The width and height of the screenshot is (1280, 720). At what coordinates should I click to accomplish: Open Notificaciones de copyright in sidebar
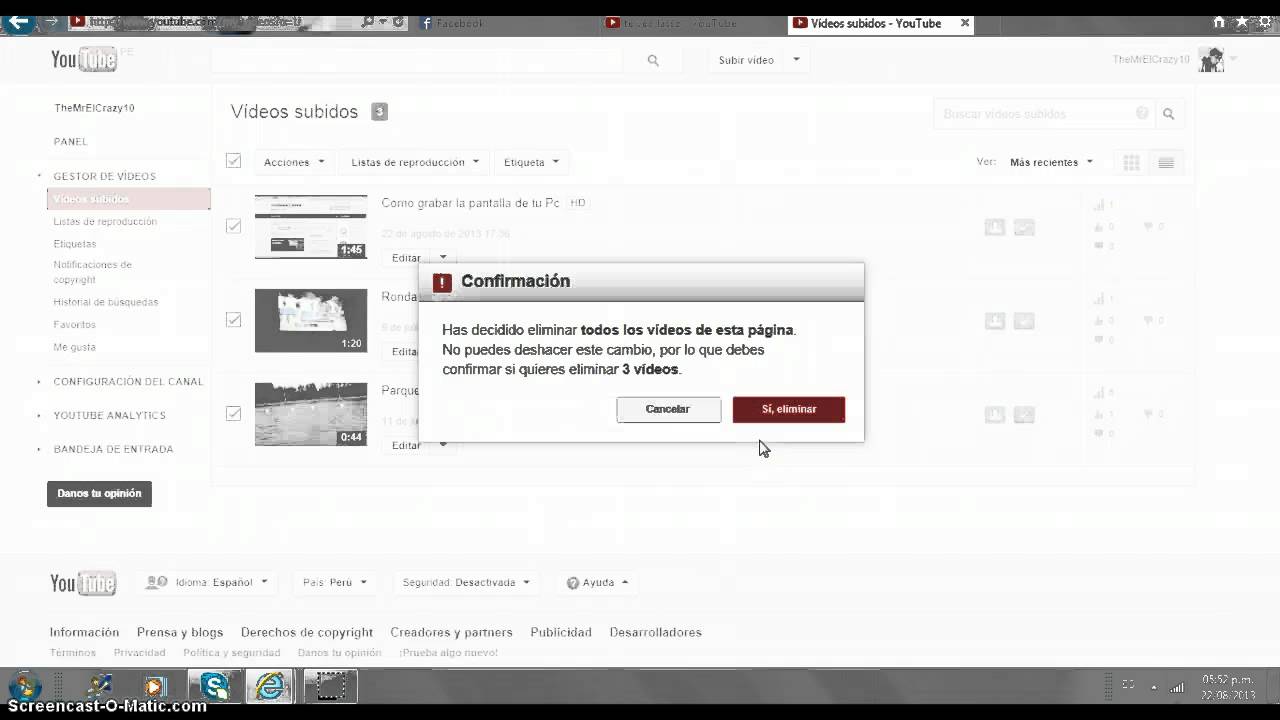[93, 272]
